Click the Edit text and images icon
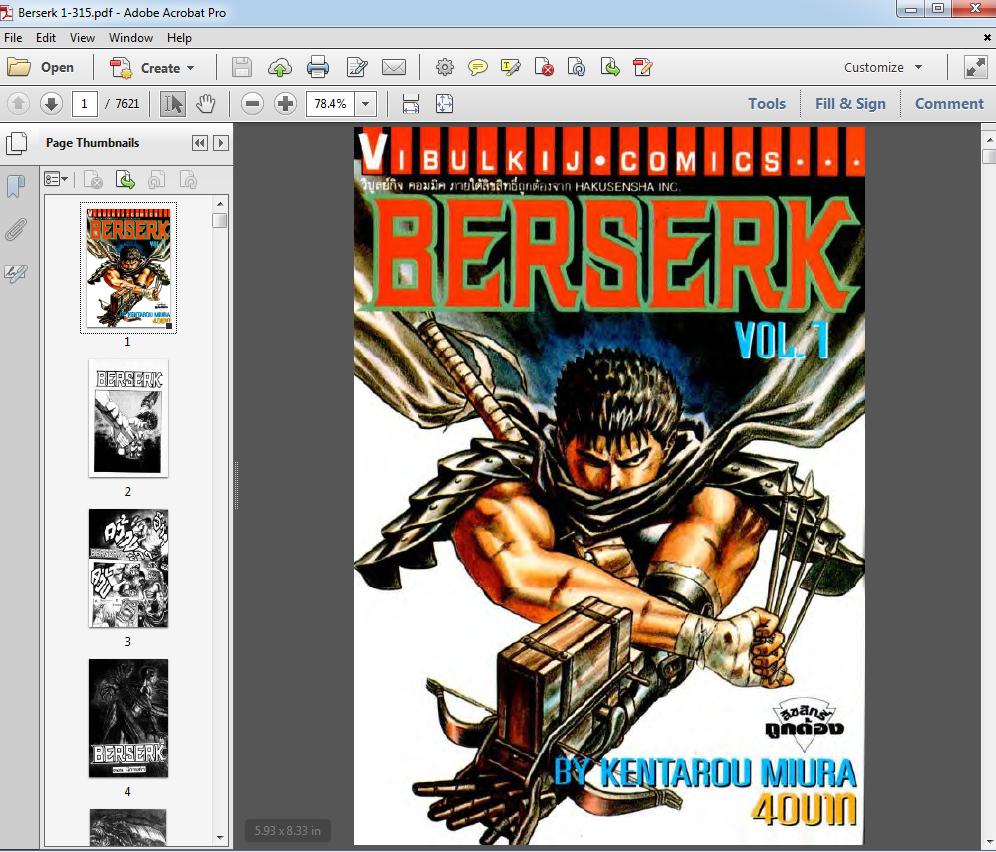 coord(356,67)
